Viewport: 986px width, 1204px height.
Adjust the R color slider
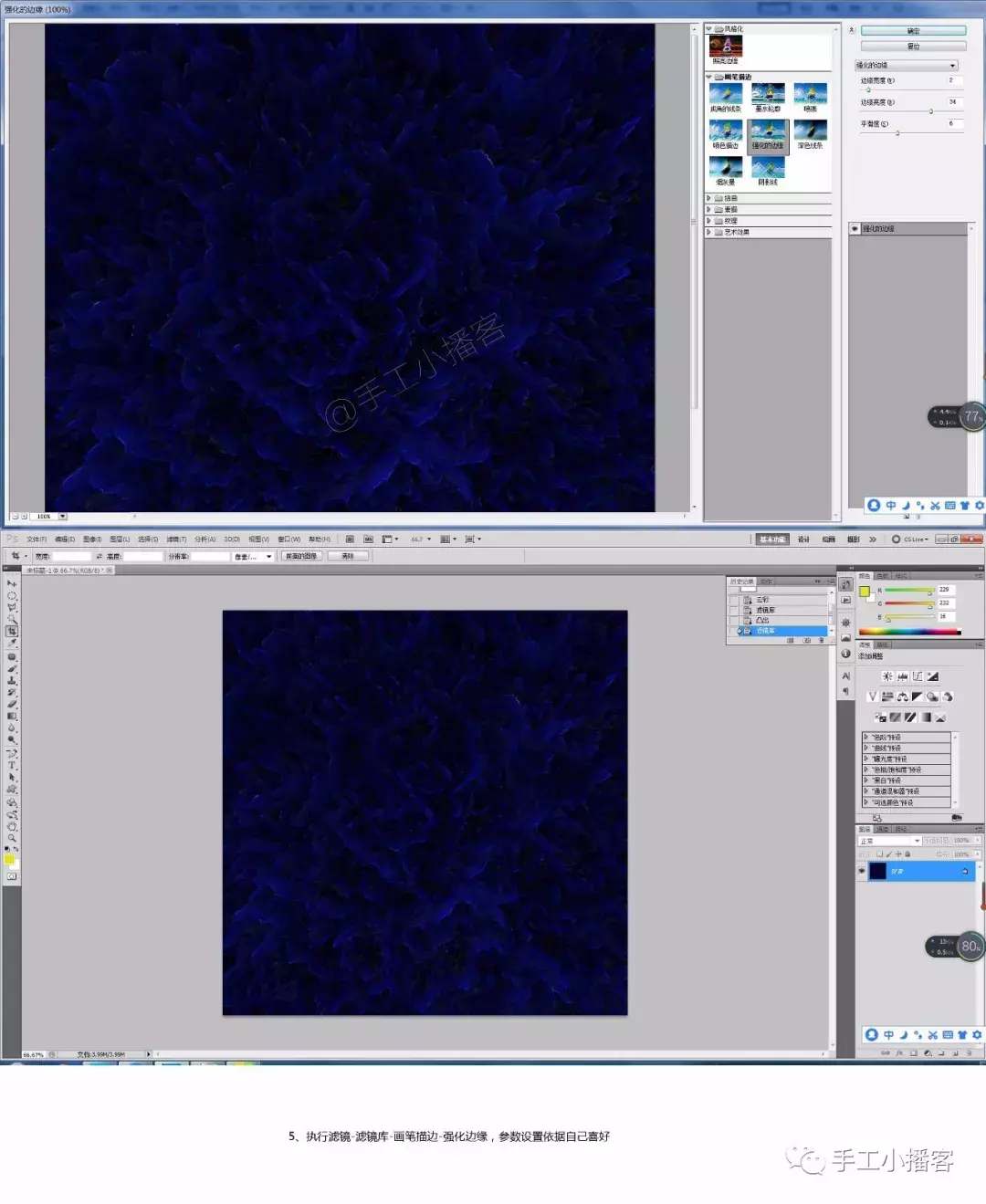(930, 592)
